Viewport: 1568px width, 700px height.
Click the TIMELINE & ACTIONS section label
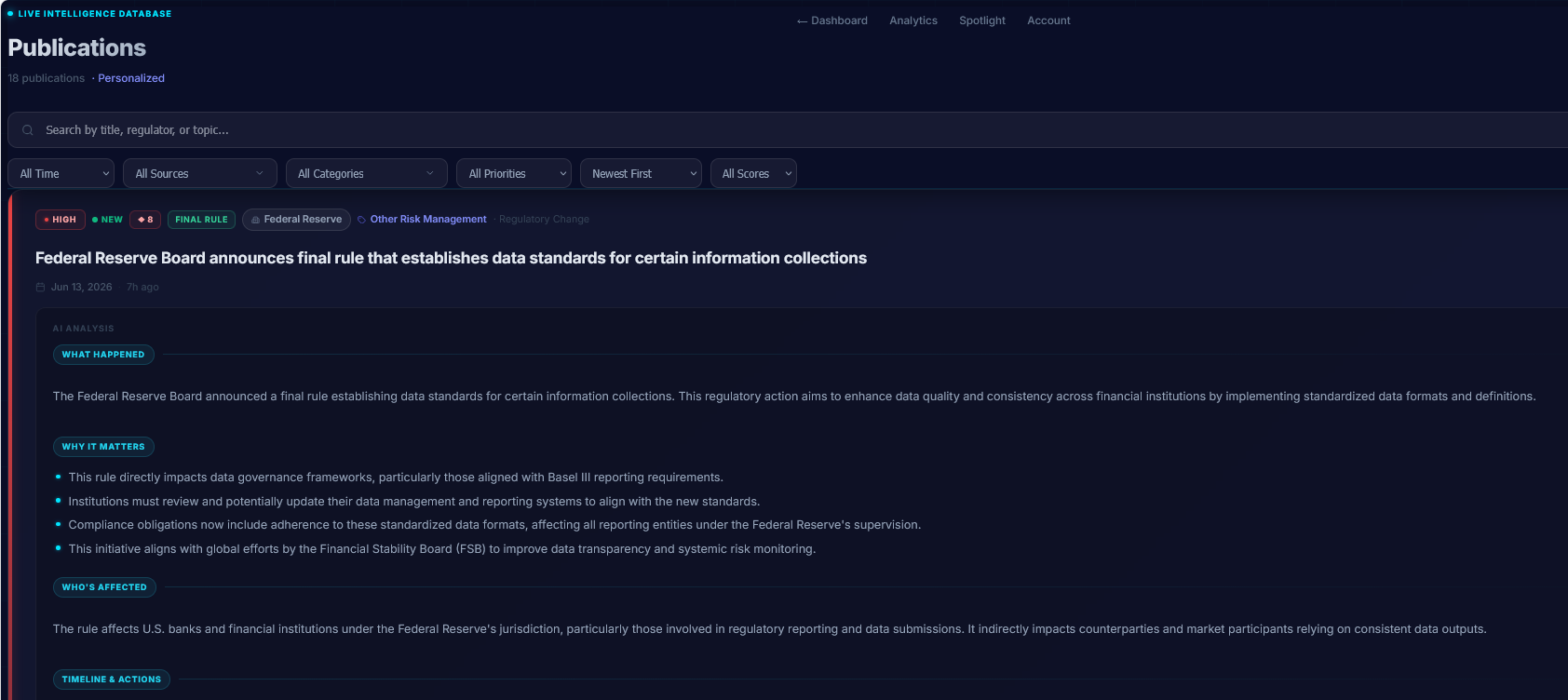(112, 680)
